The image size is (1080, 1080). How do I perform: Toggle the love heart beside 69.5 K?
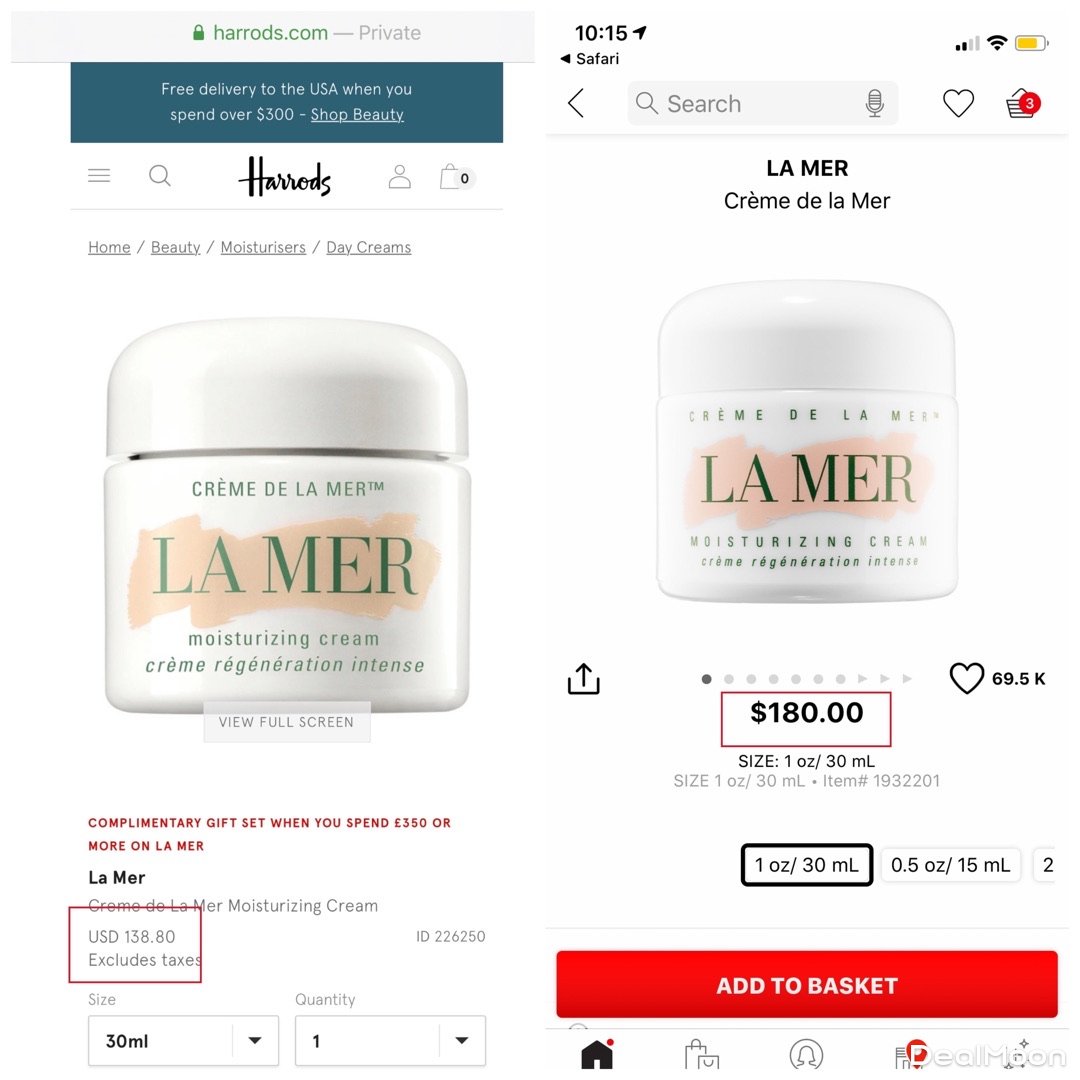966,678
